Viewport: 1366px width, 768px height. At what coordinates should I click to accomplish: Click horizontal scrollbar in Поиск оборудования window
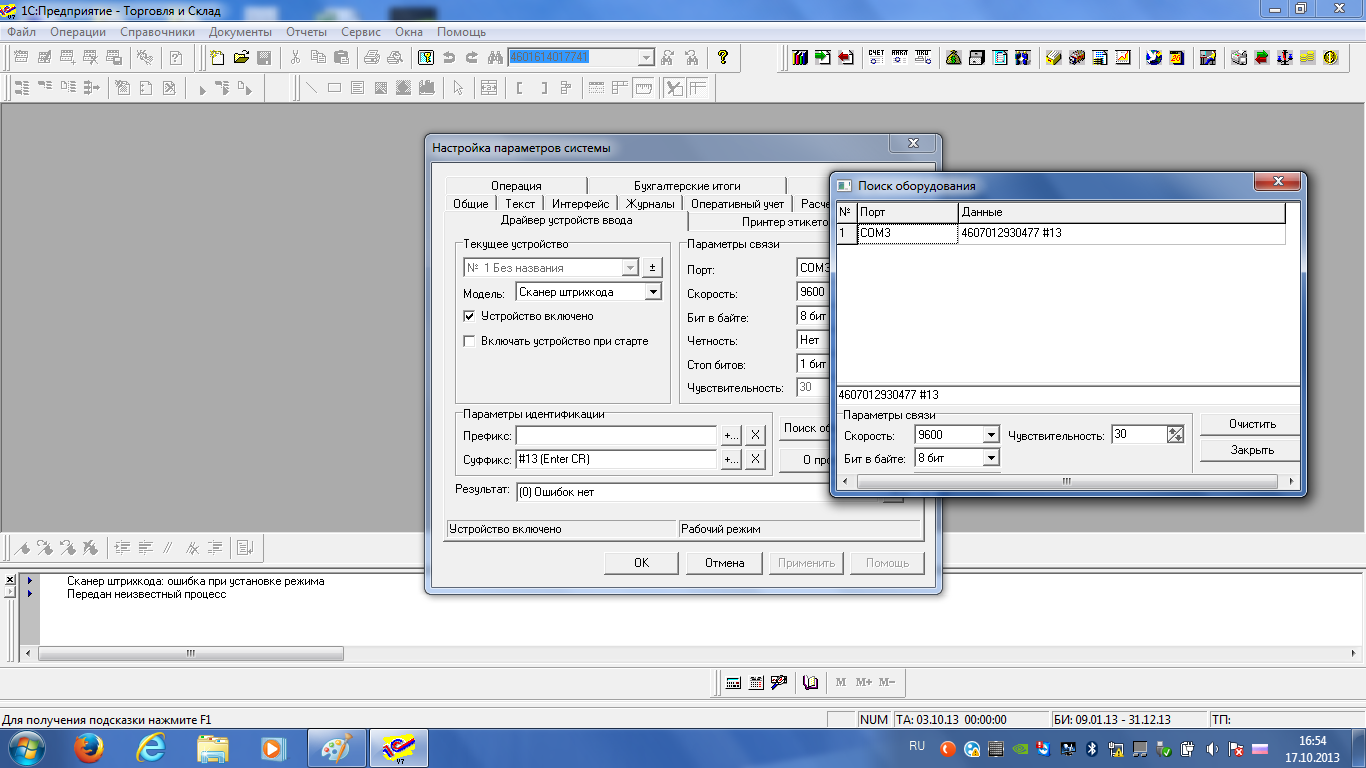pyautogui.click(x=1066, y=481)
